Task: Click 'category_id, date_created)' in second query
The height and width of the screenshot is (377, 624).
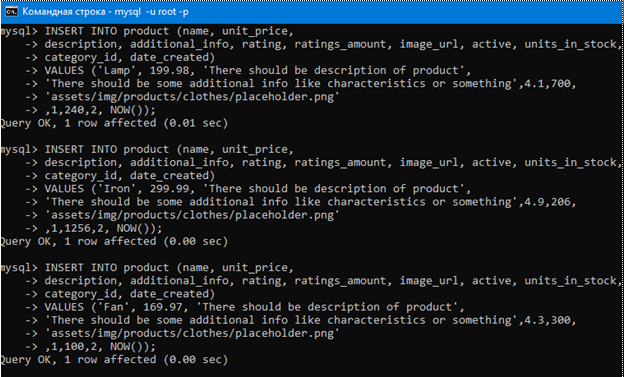Action: pyautogui.click(x=130, y=176)
